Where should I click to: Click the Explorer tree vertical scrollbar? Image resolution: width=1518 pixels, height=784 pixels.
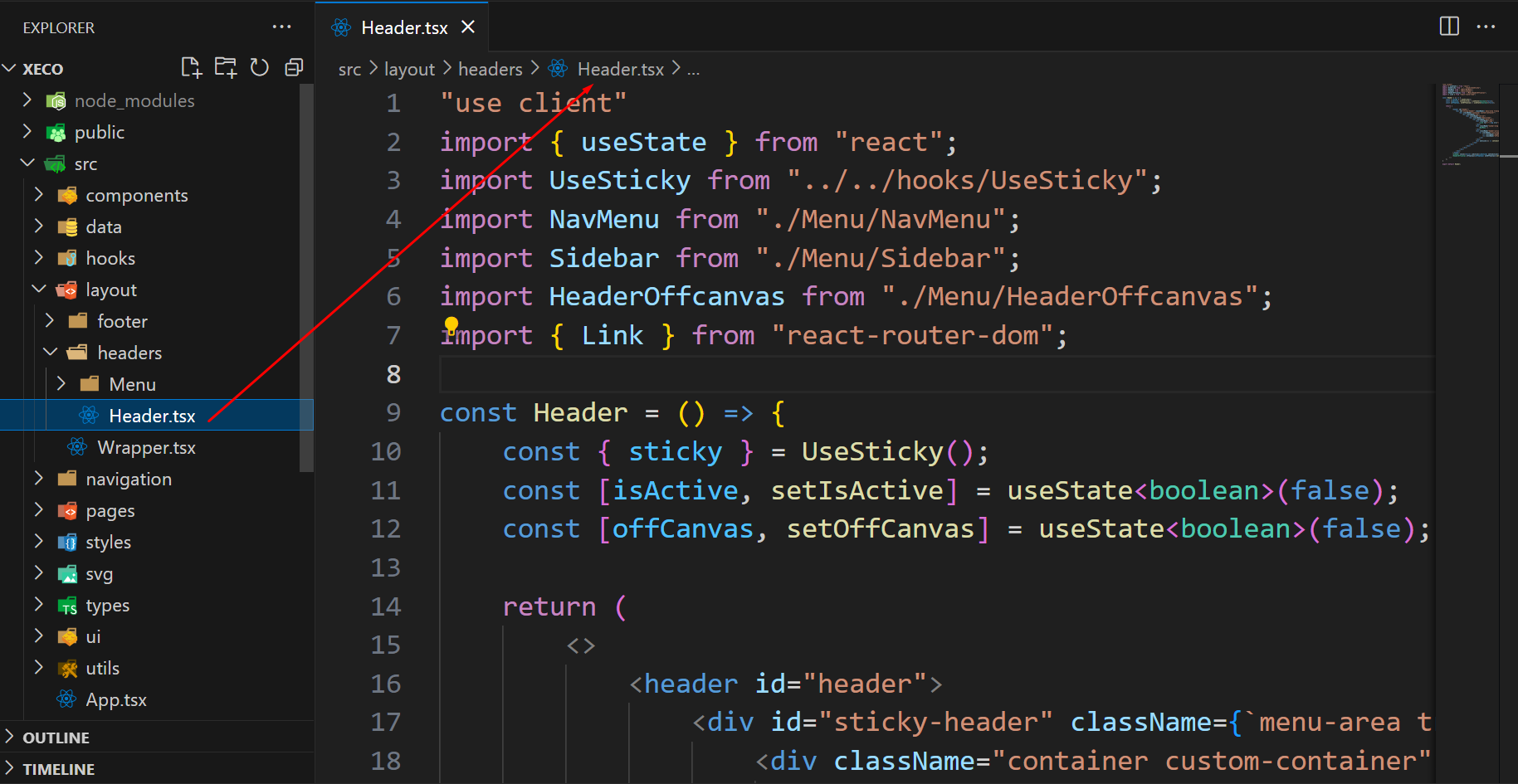pyautogui.click(x=306, y=278)
